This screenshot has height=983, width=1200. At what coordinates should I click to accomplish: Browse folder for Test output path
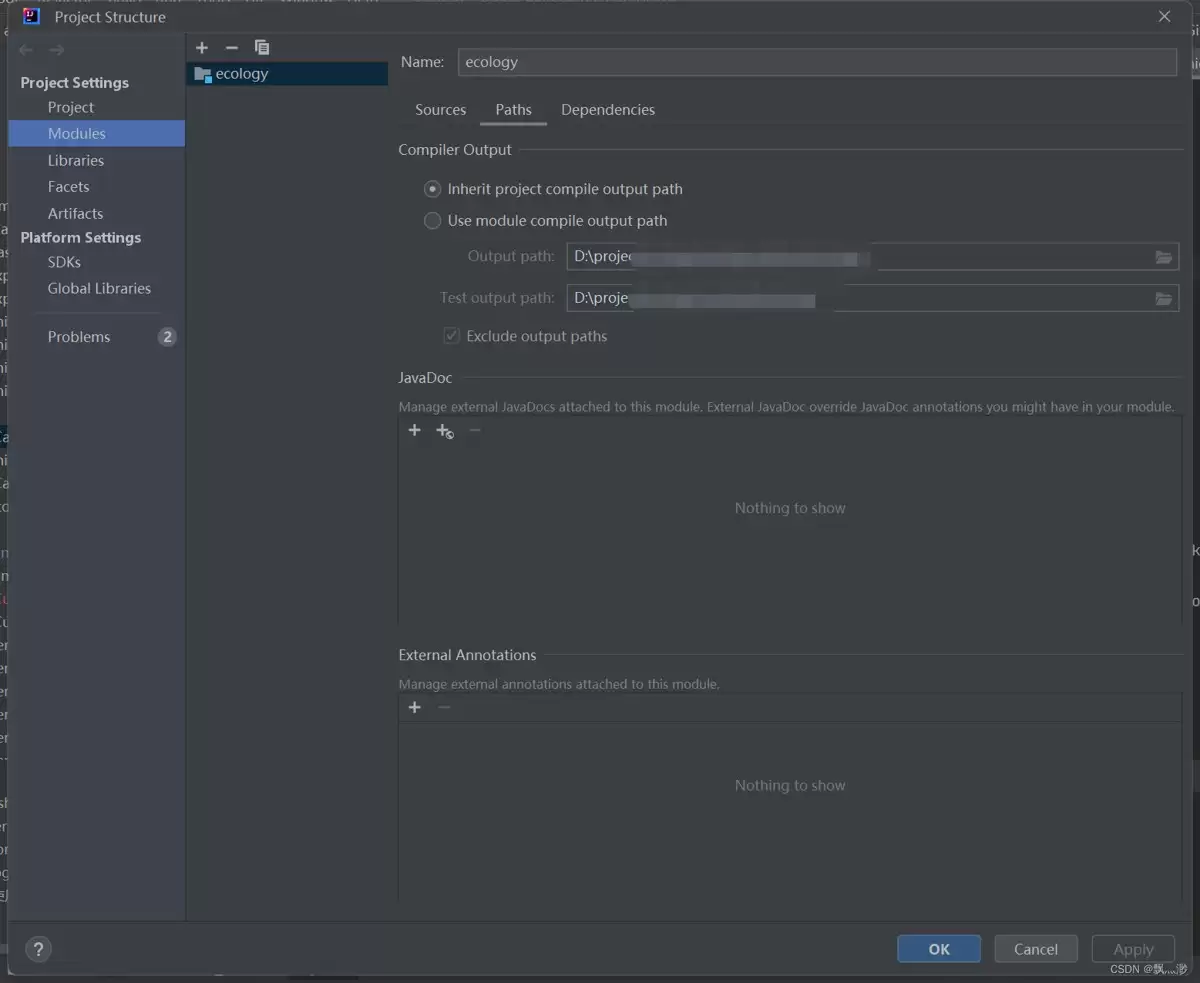pos(1163,298)
